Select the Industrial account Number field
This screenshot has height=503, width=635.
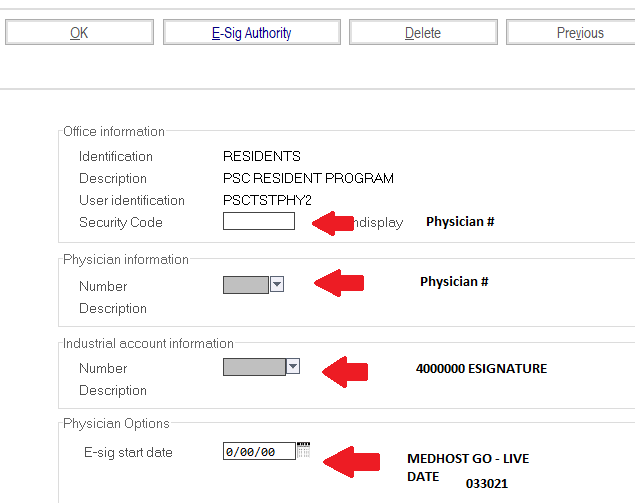[254, 367]
